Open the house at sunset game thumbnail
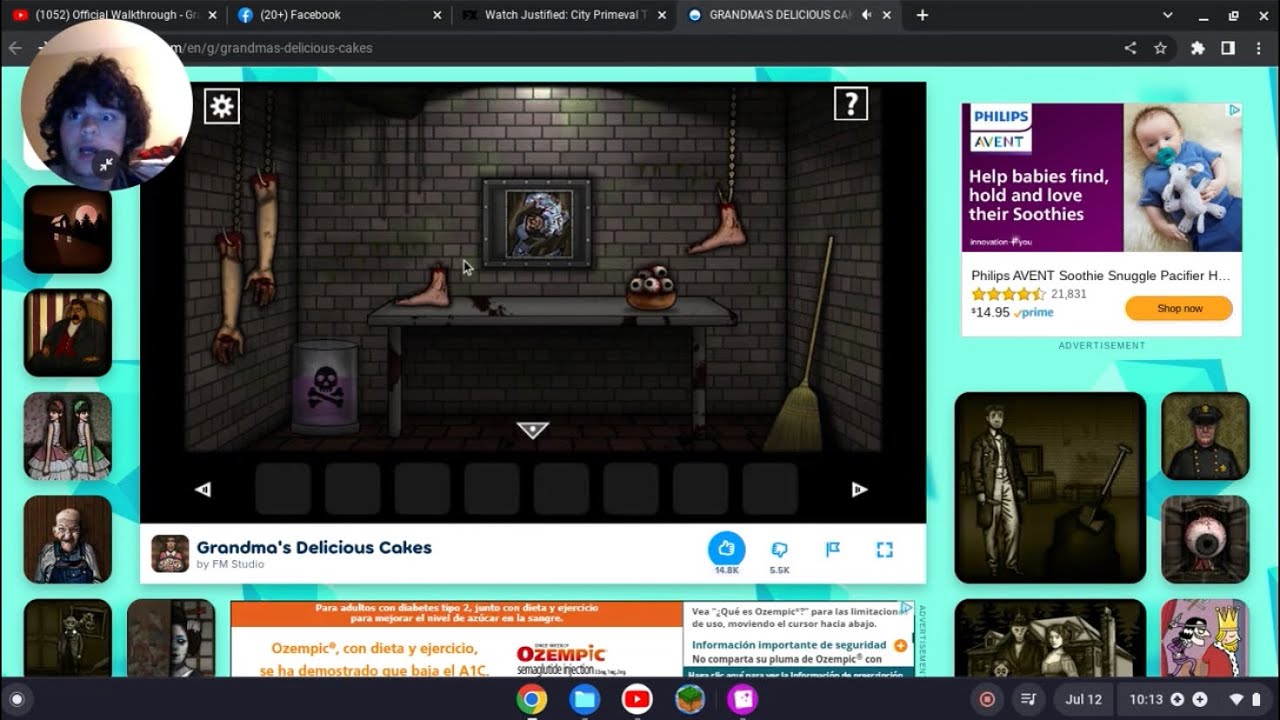 (68, 229)
